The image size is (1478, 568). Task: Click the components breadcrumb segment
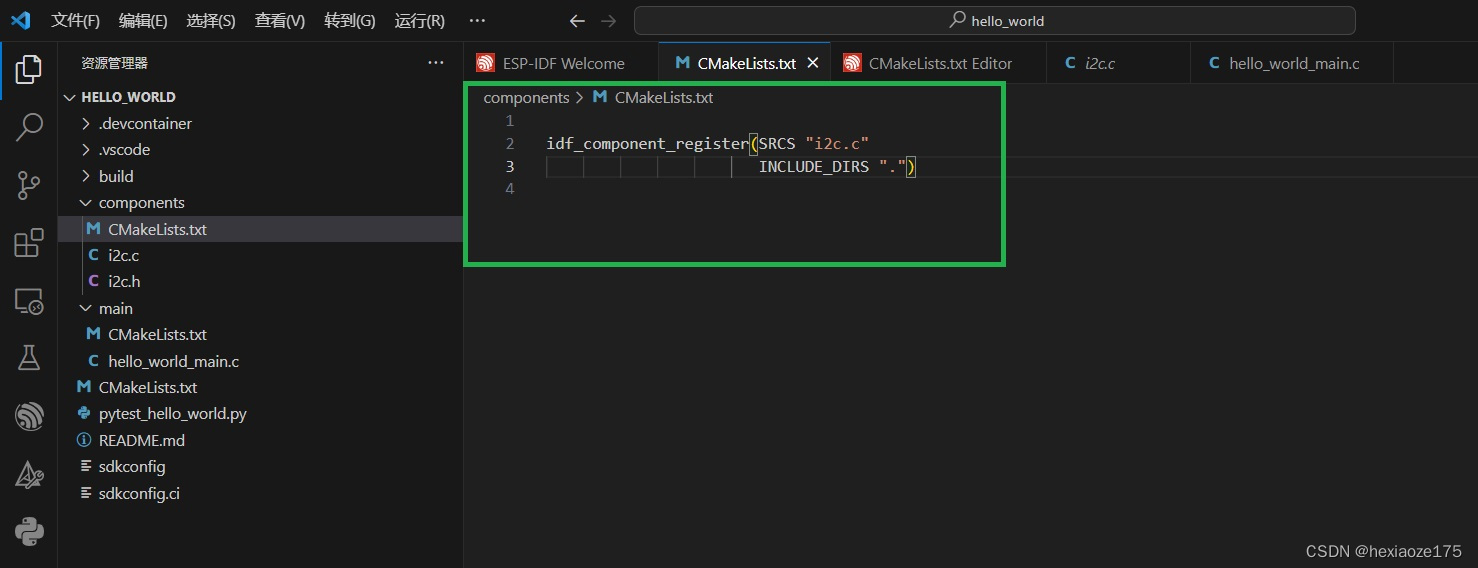[x=526, y=98]
